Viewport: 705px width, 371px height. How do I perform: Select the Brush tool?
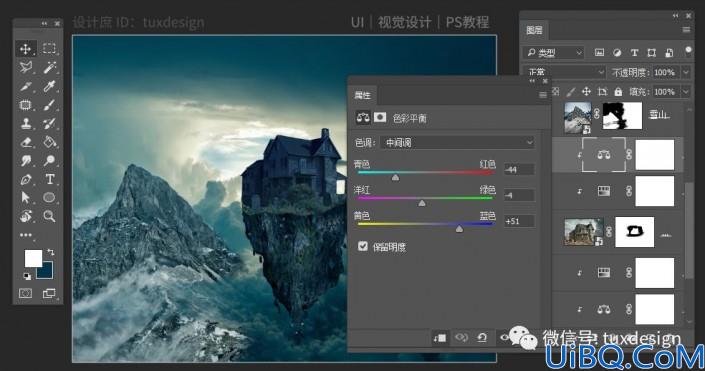click(49, 105)
